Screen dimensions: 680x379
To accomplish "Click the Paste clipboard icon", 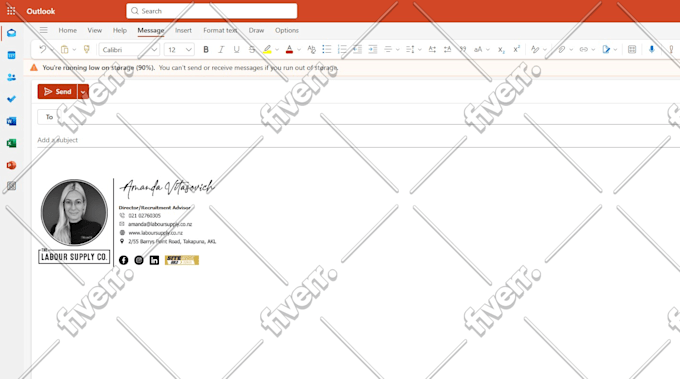I will click(x=64, y=49).
